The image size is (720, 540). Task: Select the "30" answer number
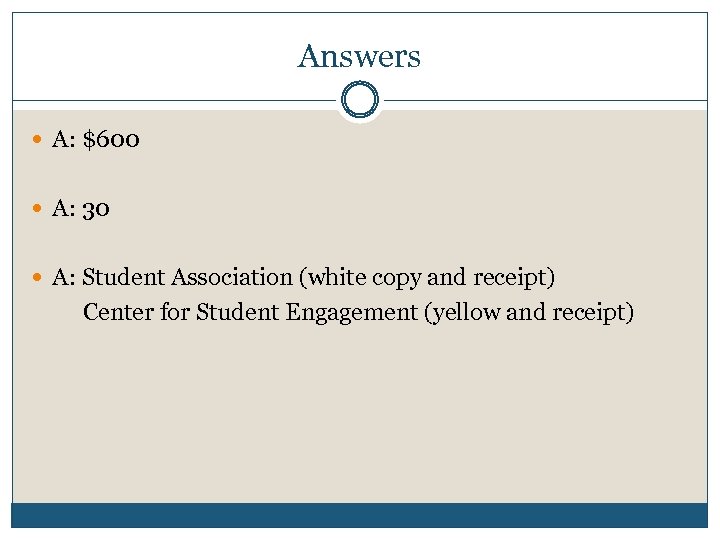[97, 209]
